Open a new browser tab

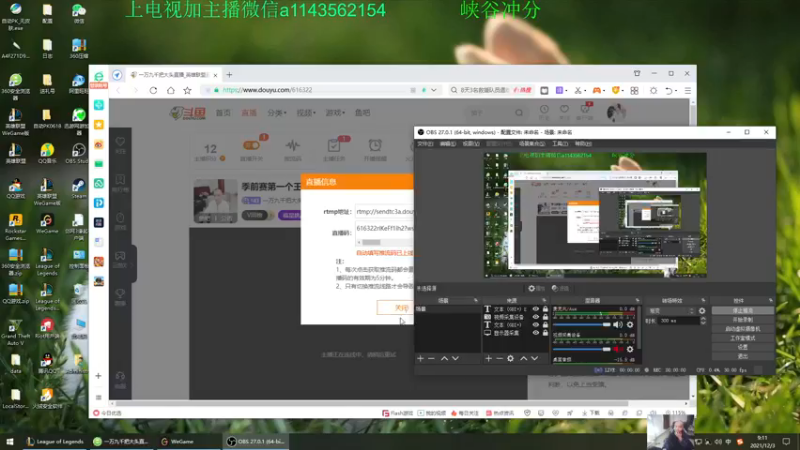[x=229, y=74]
